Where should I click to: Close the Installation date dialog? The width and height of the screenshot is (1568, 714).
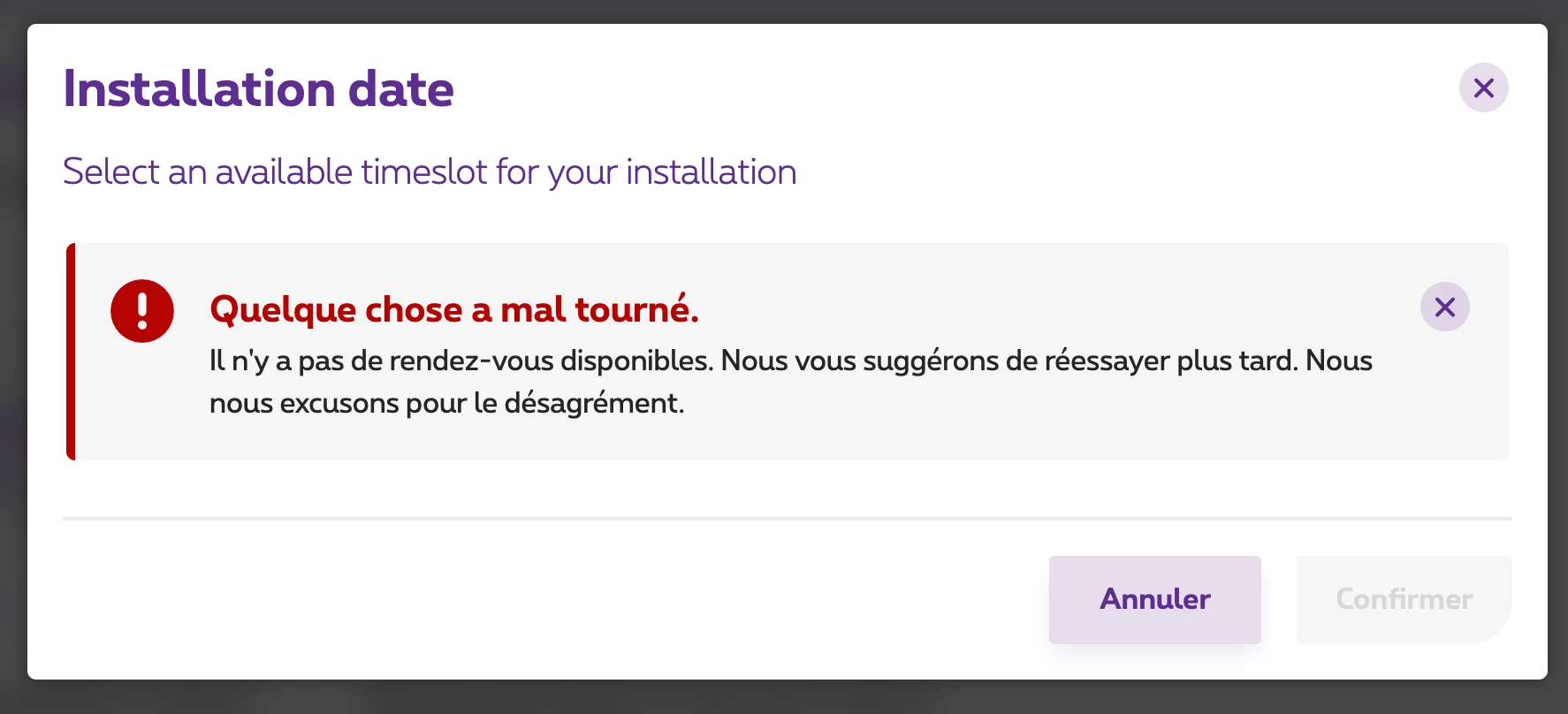click(1483, 88)
